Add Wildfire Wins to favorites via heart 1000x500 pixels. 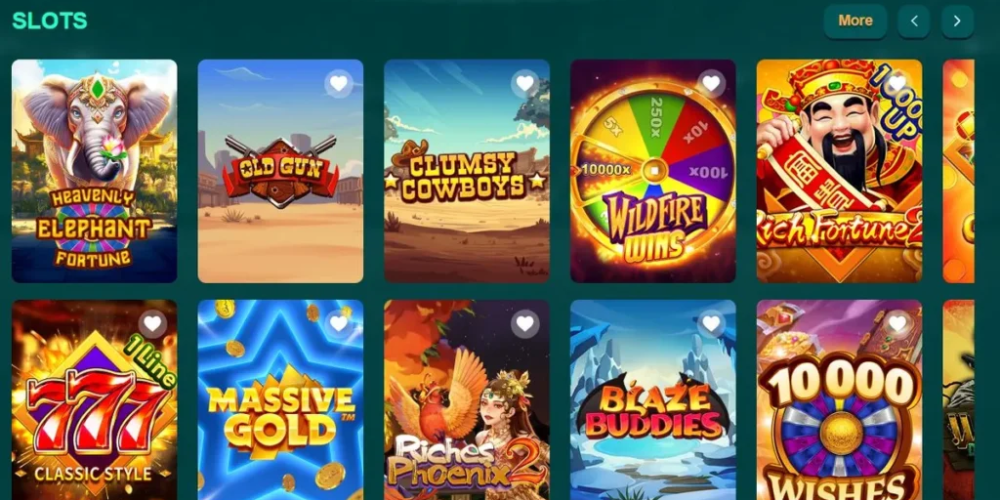[711, 84]
